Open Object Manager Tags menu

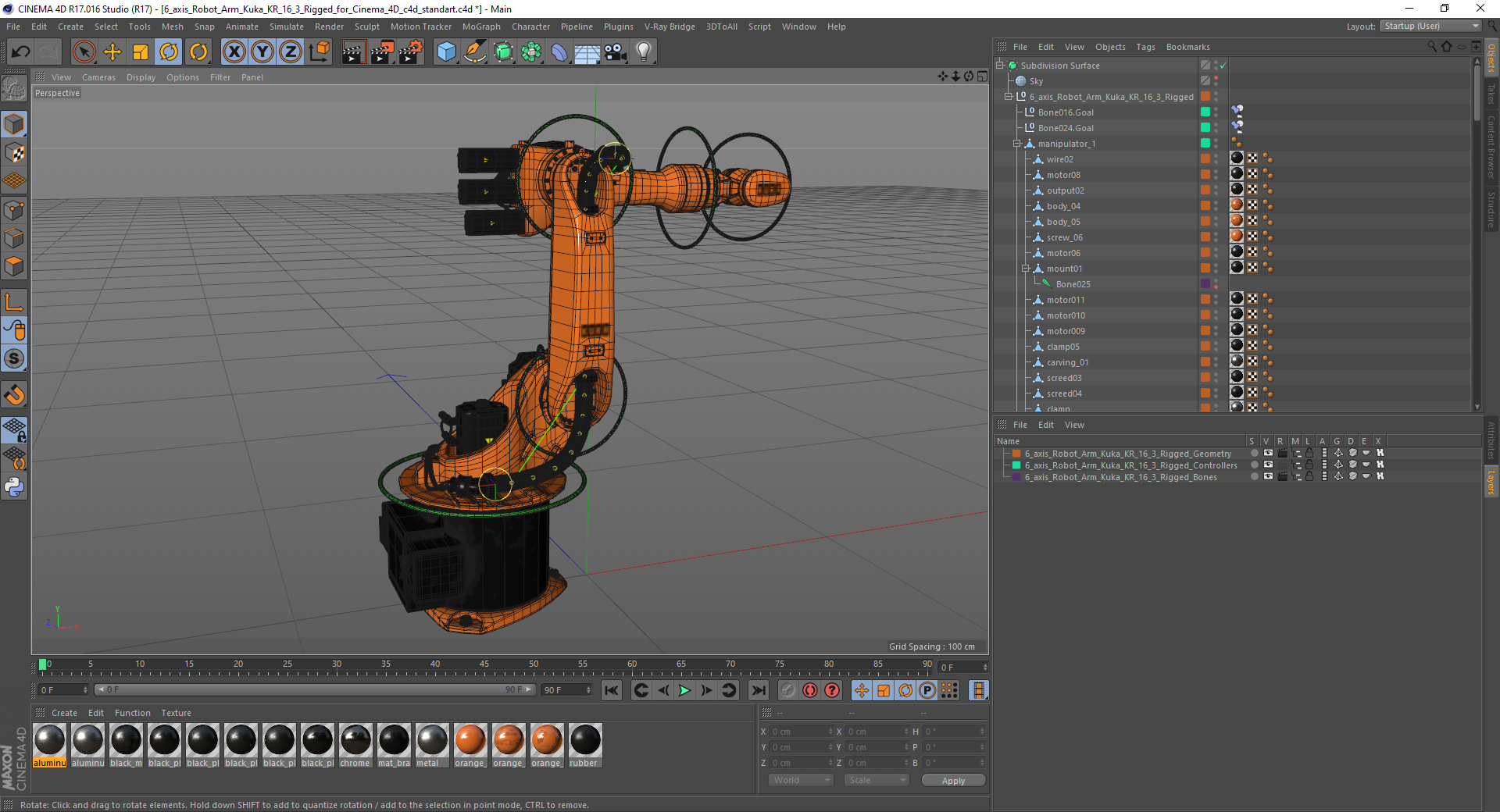(x=1145, y=47)
